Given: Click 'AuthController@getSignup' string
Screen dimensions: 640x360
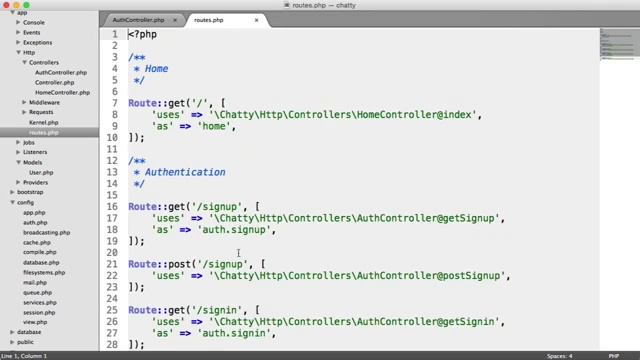Looking at the screenshot, I should click(x=426, y=218).
